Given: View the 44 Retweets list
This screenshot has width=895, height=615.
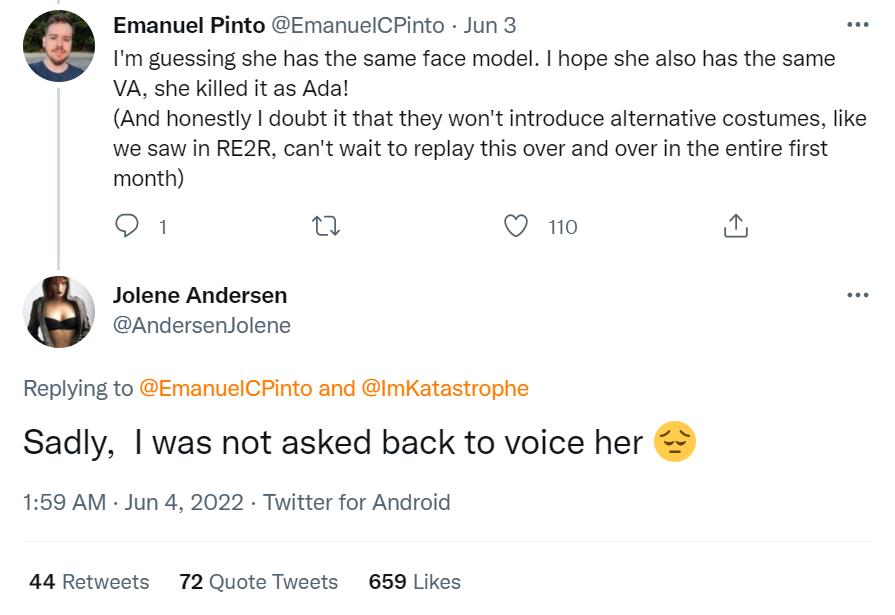Looking at the screenshot, I should tap(89, 581).
